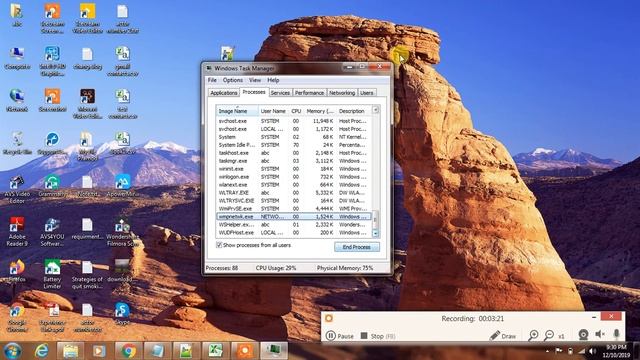The height and width of the screenshot is (360, 640).
Task: Sort processes by Image Name column
Action: [237, 111]
